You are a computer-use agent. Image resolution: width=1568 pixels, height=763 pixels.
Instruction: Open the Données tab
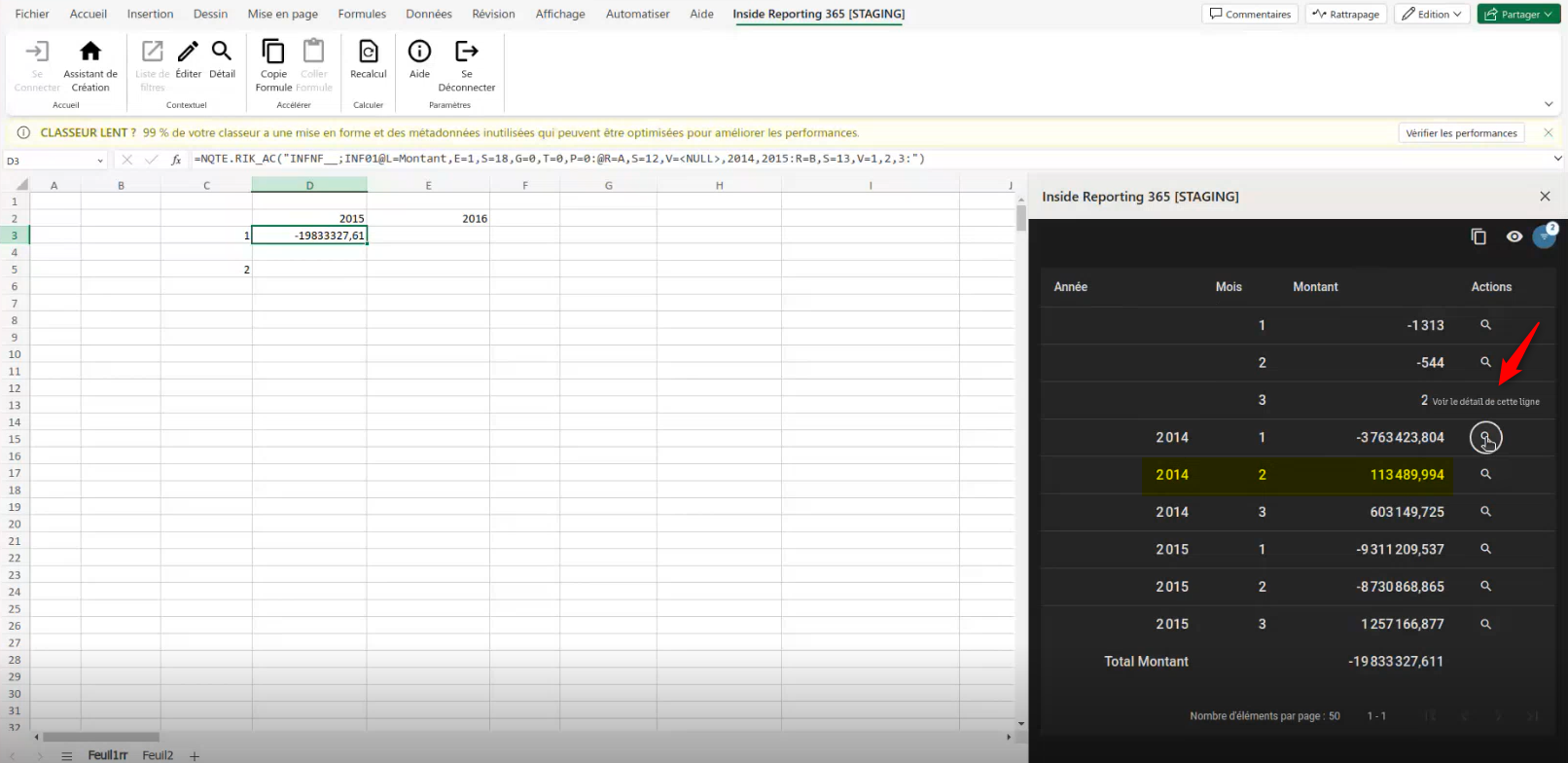point(429,15)
